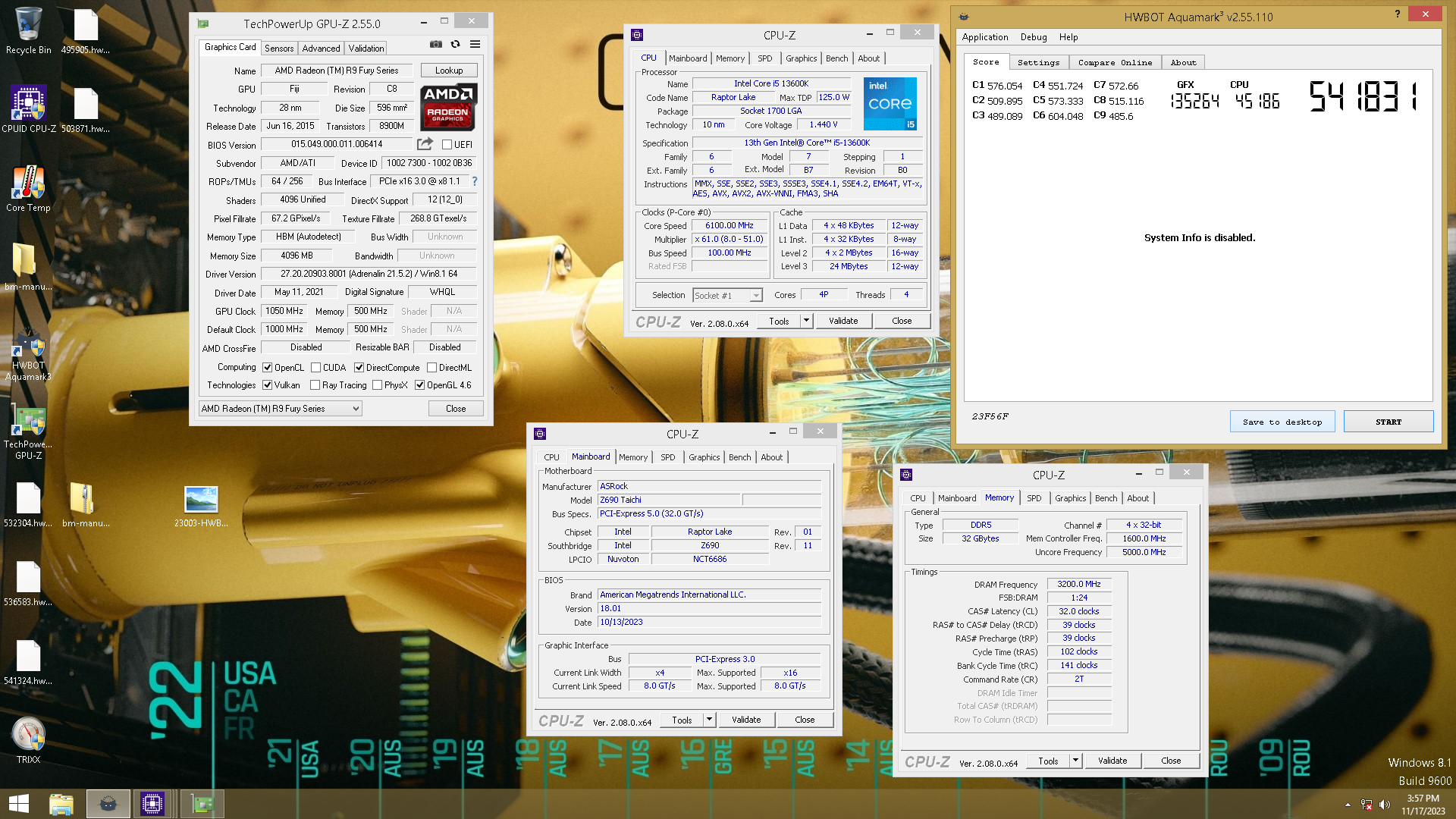
Task: Toggle DirectML checkbox in GPU-Z
Action: (x=431, y=368)
